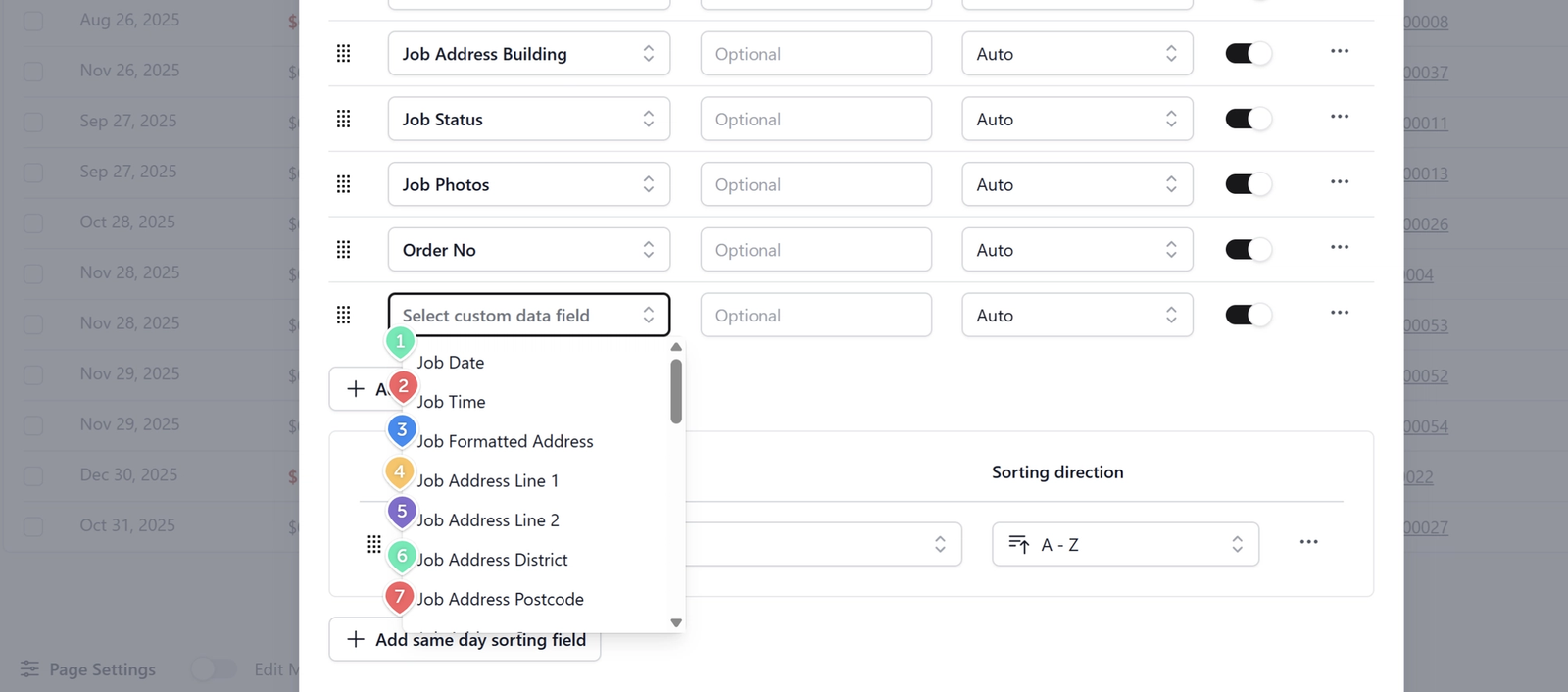This screenshot has width=1568, height=692.
Task: Click Page Settings sliders icon
Action: pos(29,669)
